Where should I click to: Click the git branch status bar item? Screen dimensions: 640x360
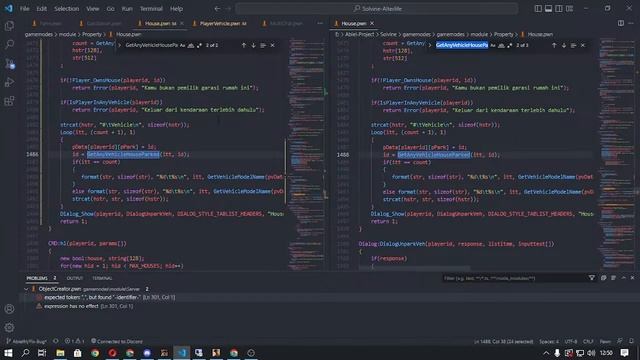(27, 341)
